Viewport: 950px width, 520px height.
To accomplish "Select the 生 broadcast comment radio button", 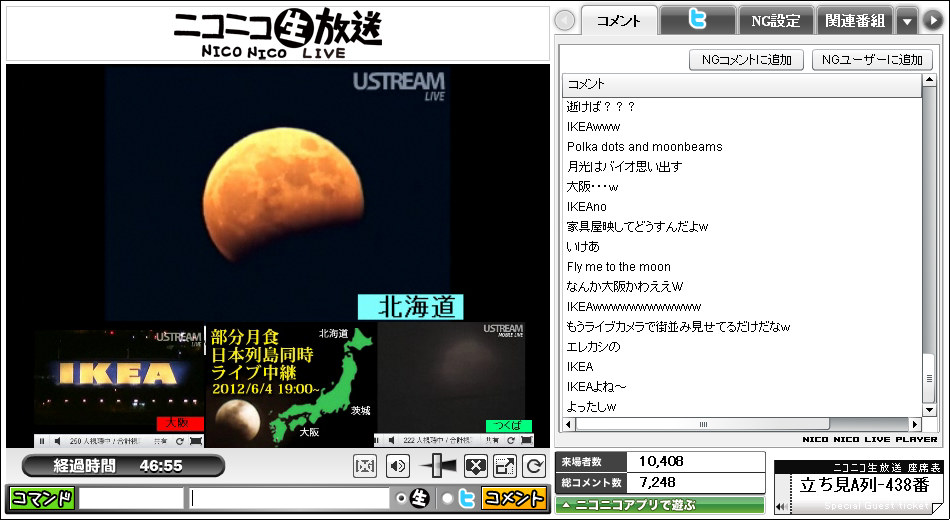I will click(x=400, y=498).
